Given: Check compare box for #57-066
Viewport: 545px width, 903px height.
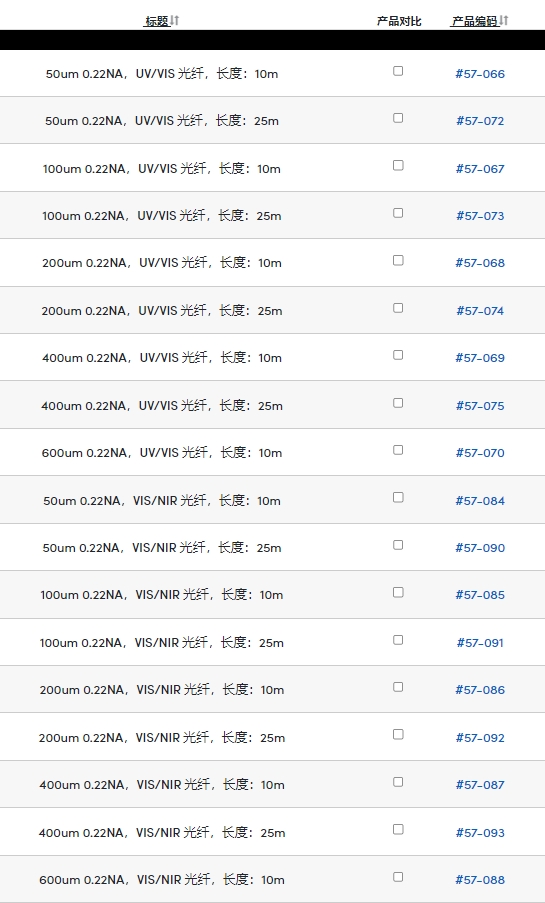Looking at the screenshot, I should [x=398, y=71].
